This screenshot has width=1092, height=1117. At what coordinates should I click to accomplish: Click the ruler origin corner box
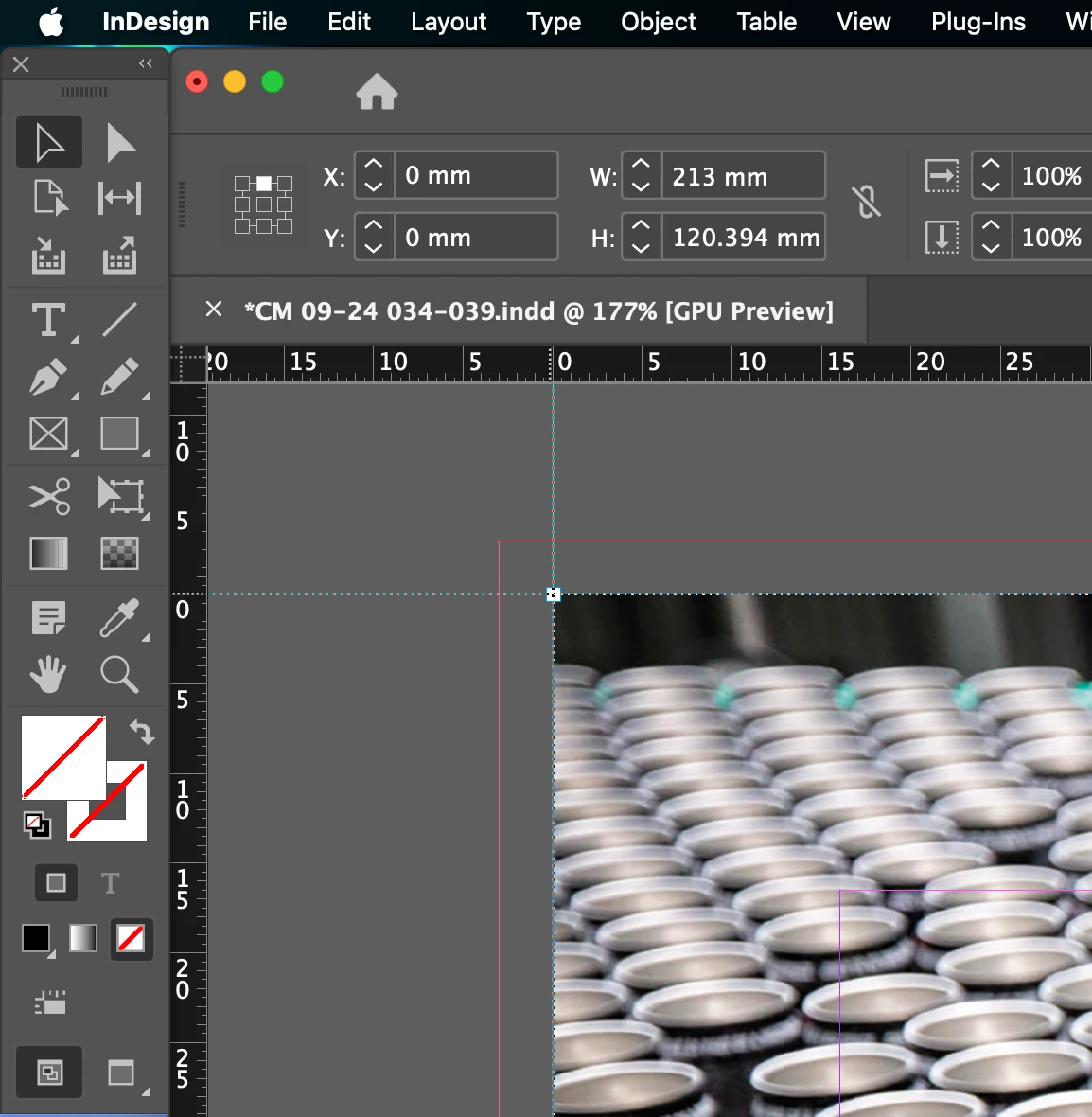(x=188, y=364)
